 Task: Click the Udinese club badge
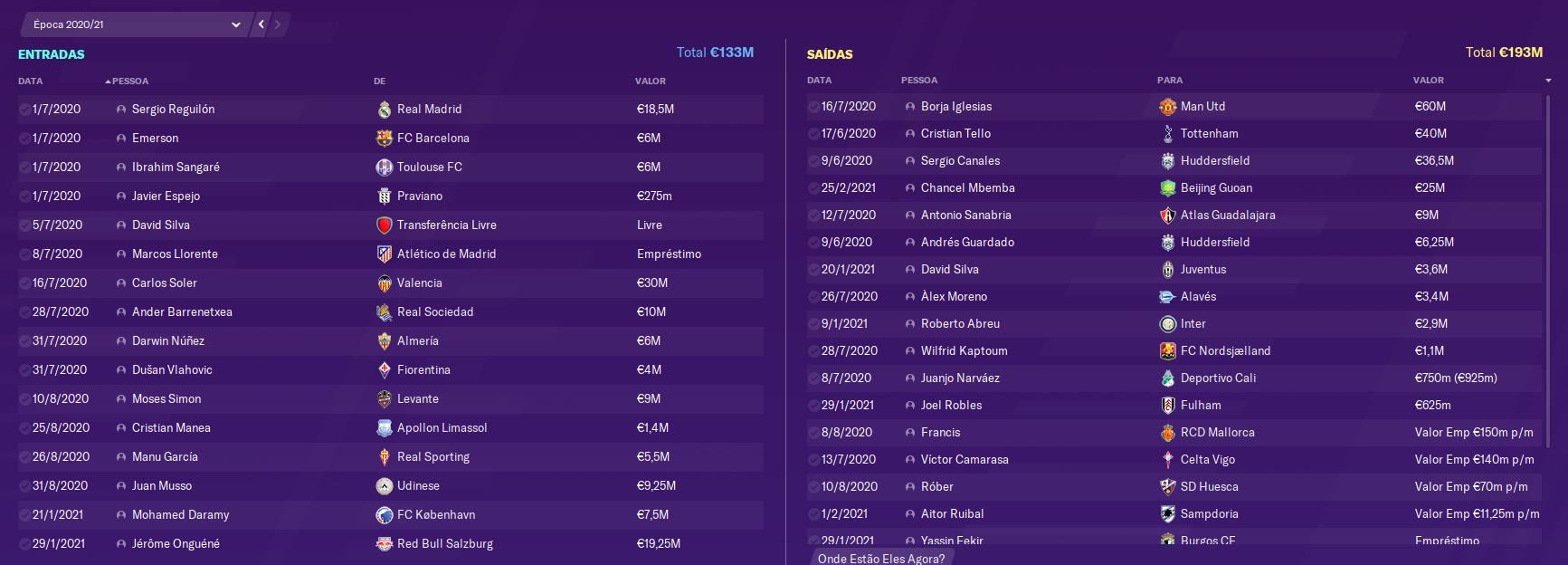(x=385, y=486)
